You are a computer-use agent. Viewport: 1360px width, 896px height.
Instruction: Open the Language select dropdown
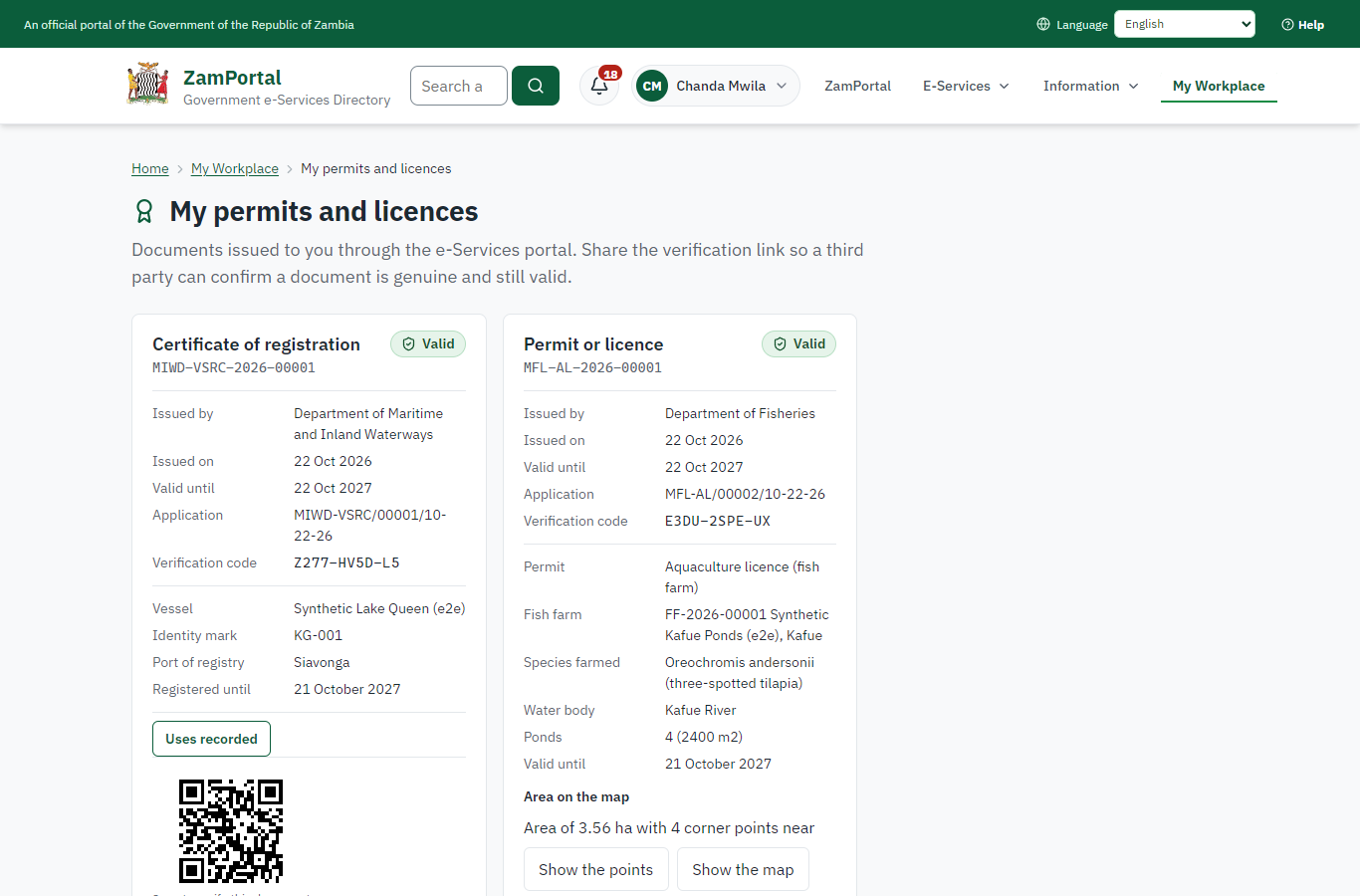[x=1185, y=24]
